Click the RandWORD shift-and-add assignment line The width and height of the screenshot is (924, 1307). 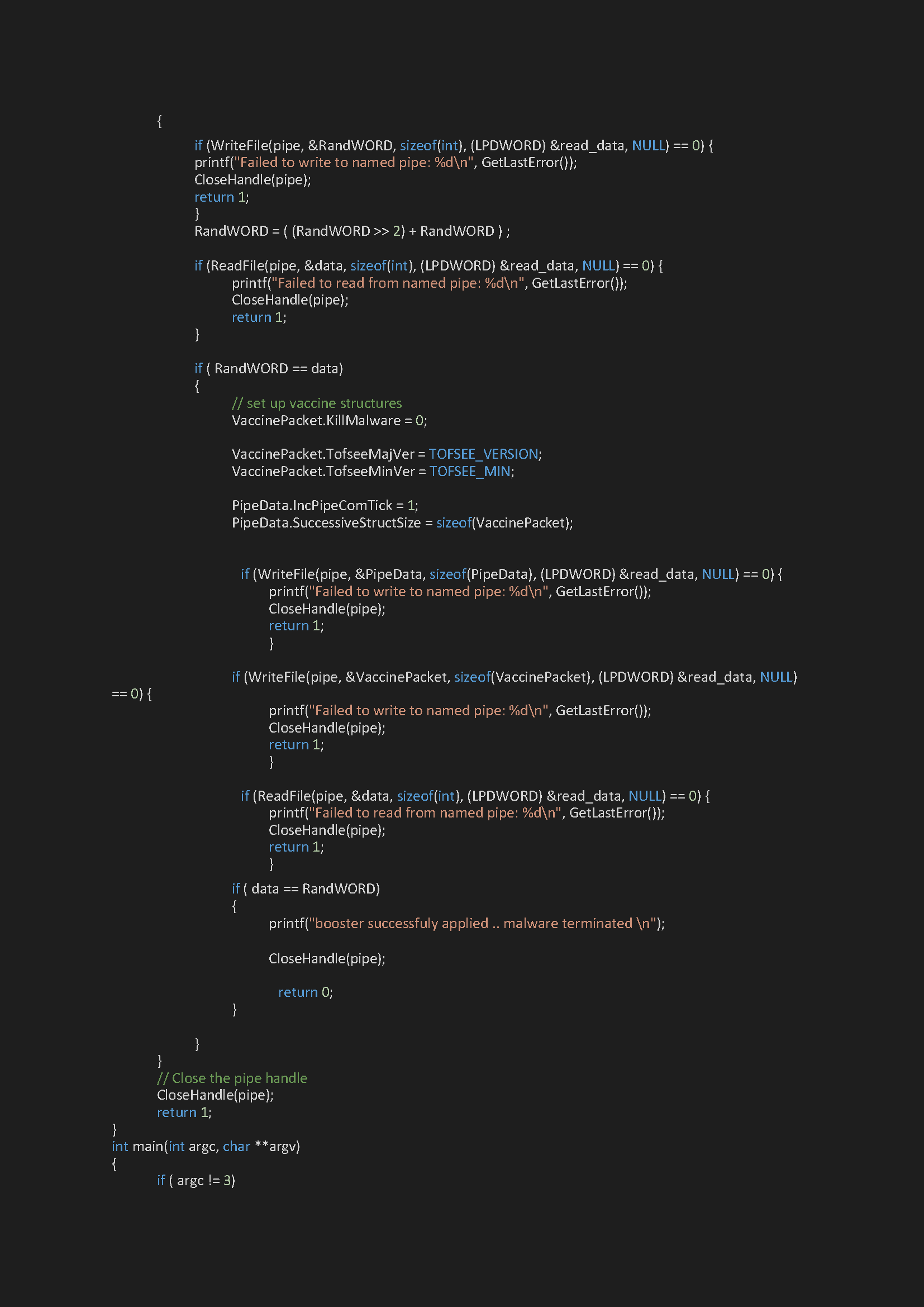point(351,231)
